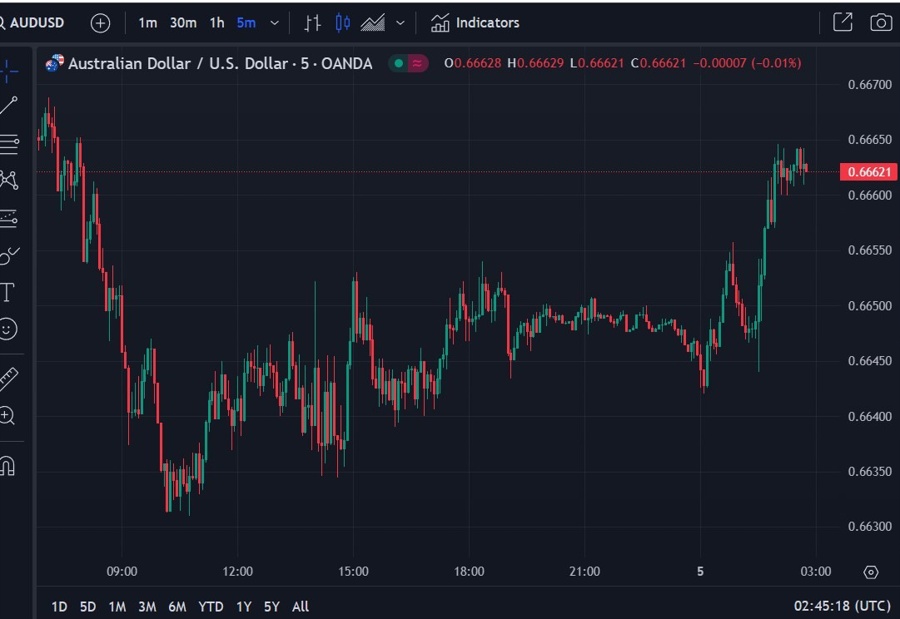900x619 pixels.
Task: Click the 15:00 time axis label
Action: coord(353,571)
